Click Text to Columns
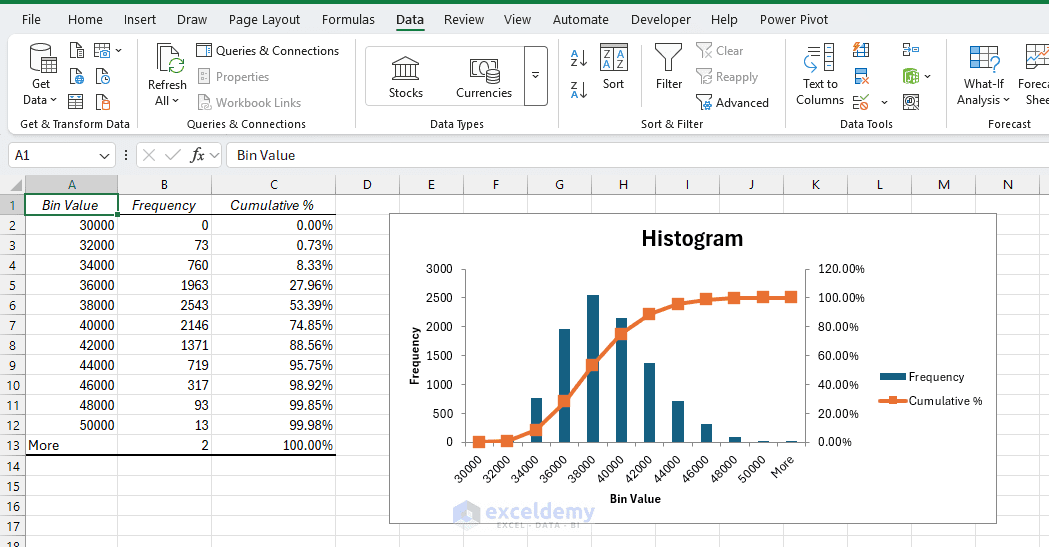This screenshot has width=1049, height=547. (x=820, y=75)
